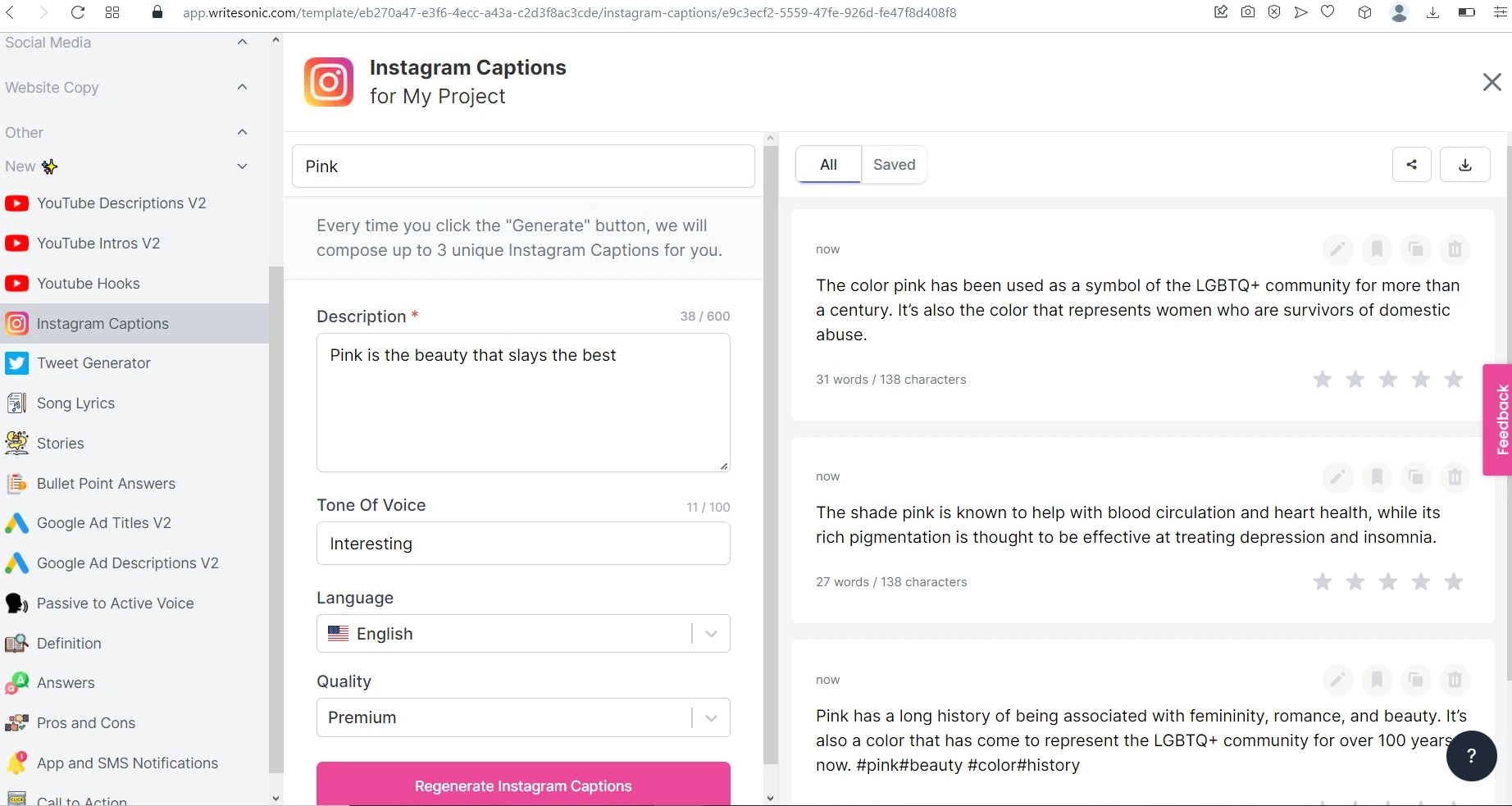Screen dimensions: 1512x806
Task: Rate second caption two stars
Action: [1355, 581]
